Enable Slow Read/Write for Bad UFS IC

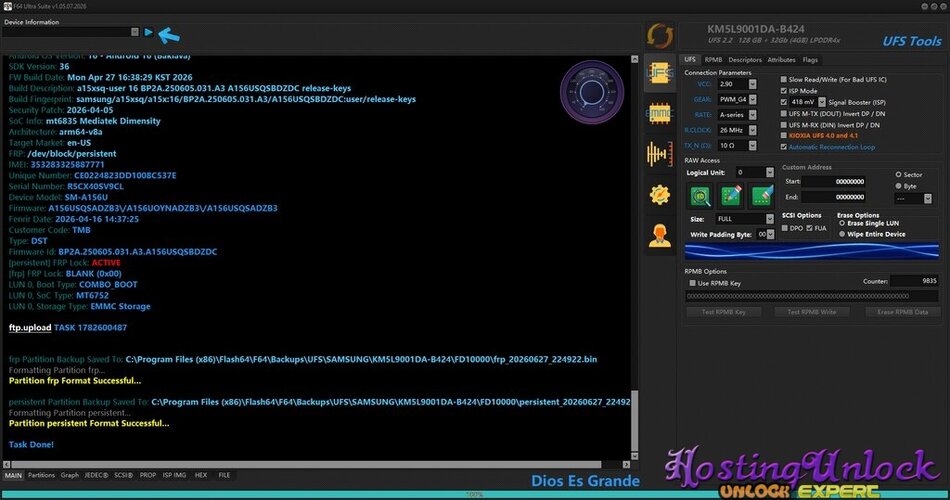[x=783, y=79]
